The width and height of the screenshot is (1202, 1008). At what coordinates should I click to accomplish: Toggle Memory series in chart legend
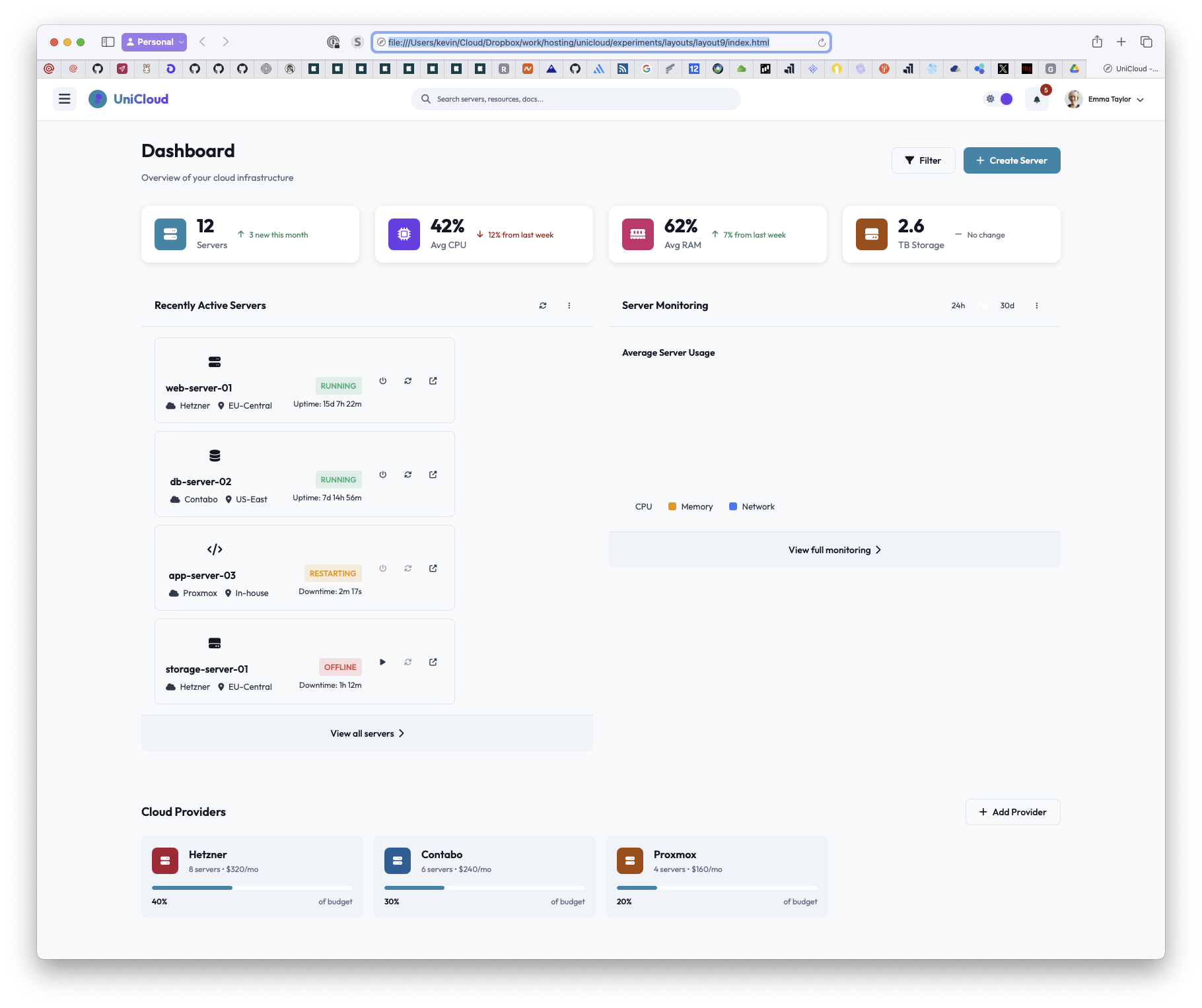click(x=690, y=507)
